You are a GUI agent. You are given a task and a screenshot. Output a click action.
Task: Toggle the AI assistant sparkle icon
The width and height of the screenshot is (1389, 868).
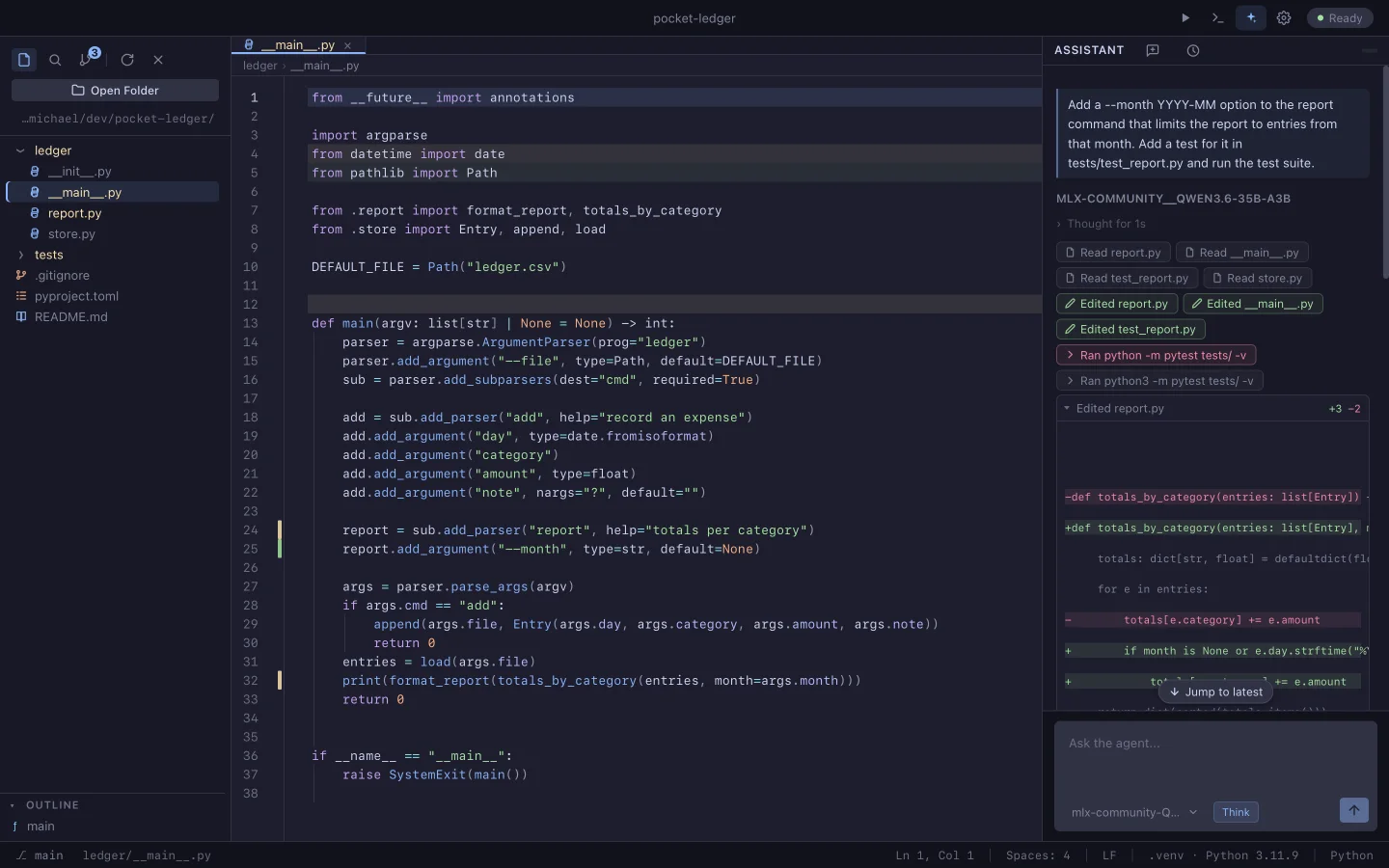[x=1251, y=17]
